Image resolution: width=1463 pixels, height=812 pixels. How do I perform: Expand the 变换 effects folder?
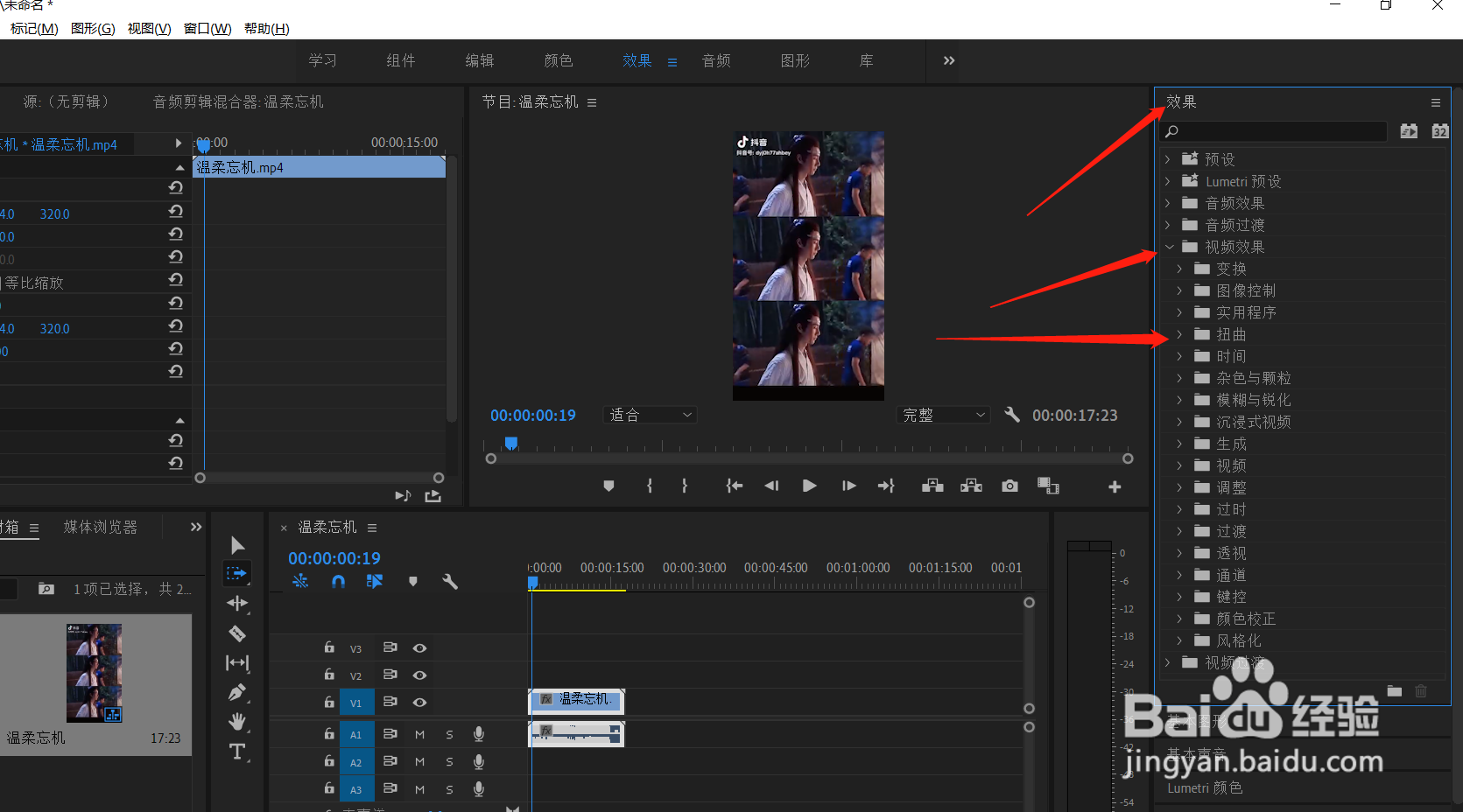click(x=1179, y=269)
